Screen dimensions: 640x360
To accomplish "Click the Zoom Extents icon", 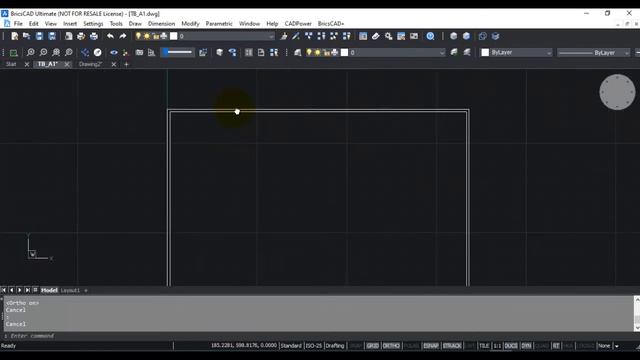I will point(56,52).
